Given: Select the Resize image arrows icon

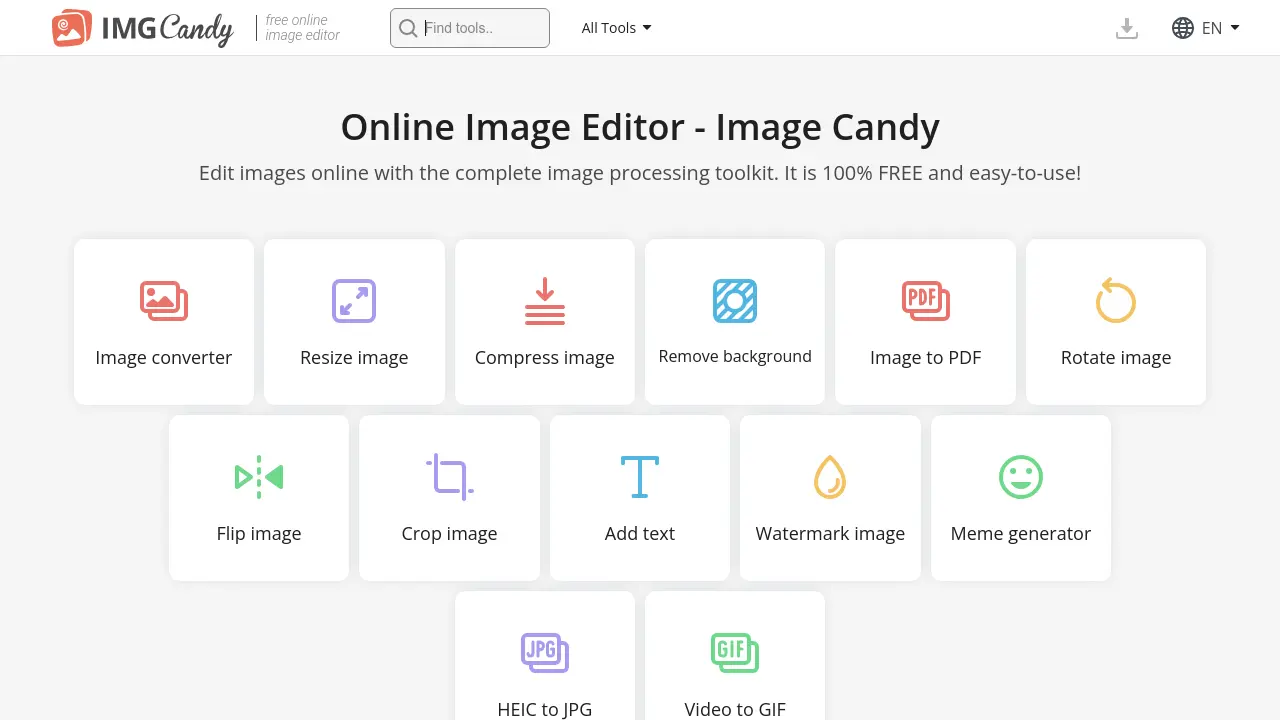Looking at the screenshot, I should 354,301.
